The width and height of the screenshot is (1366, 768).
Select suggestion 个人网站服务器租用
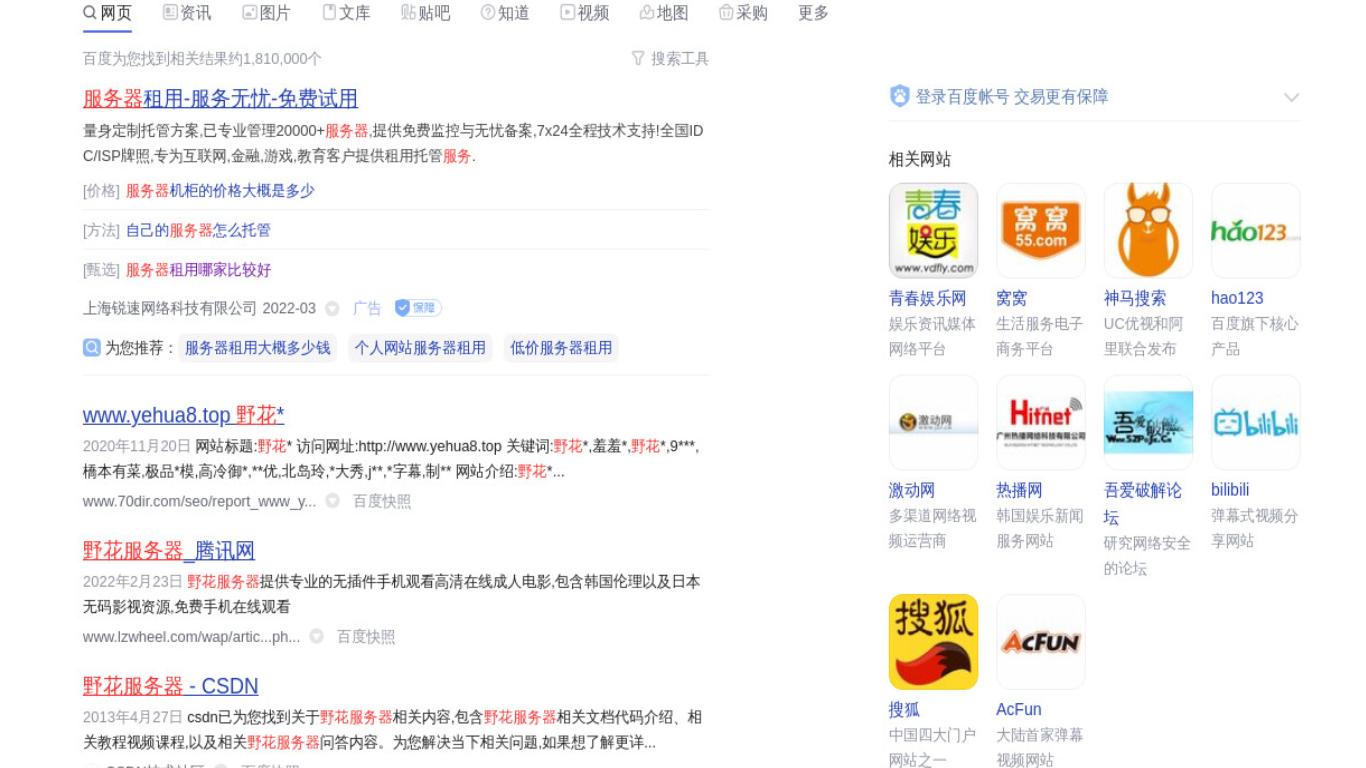coord(420,348)
